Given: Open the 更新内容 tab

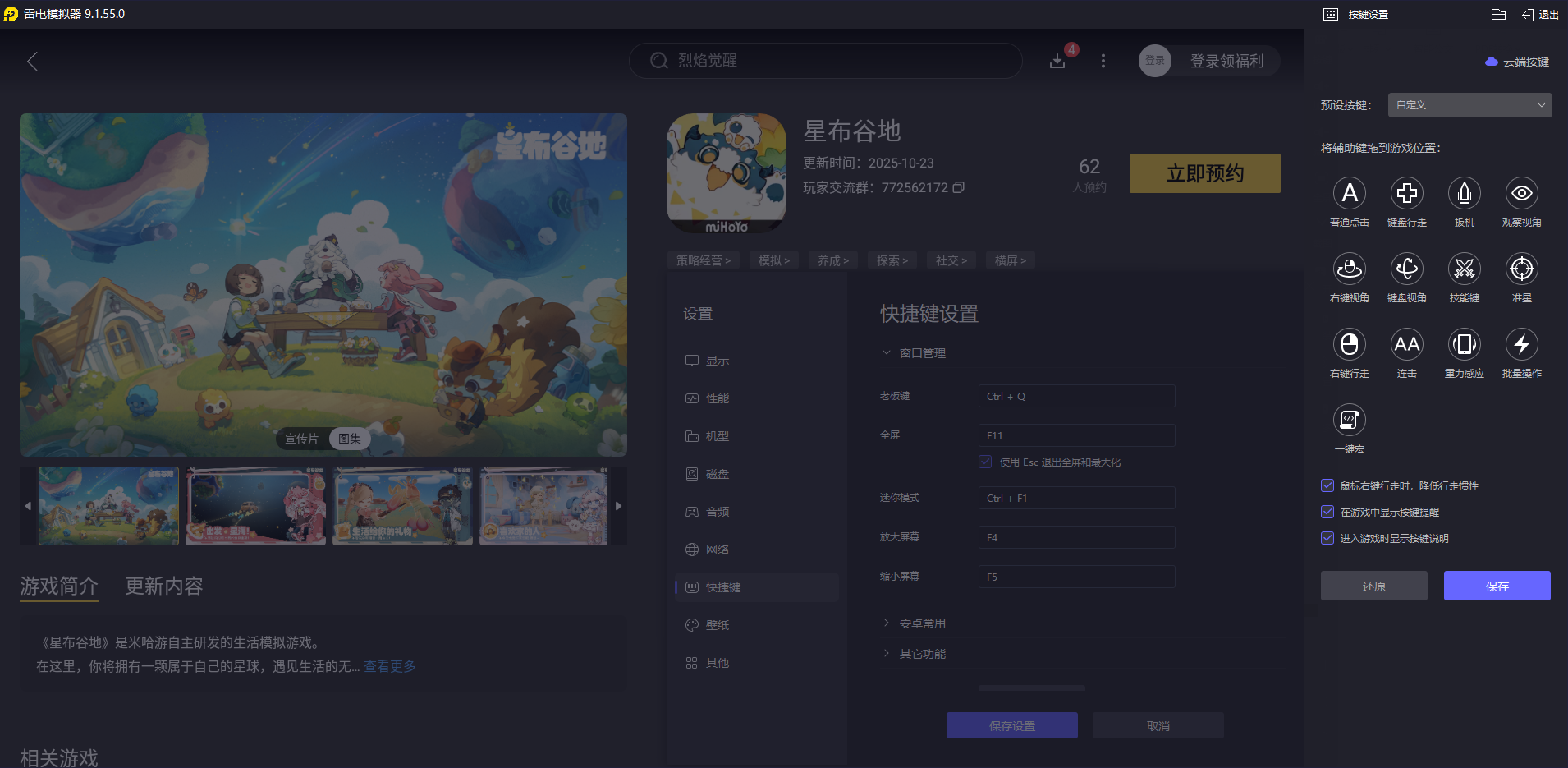Looking at the screenshot, I should (x=163, y=586).
